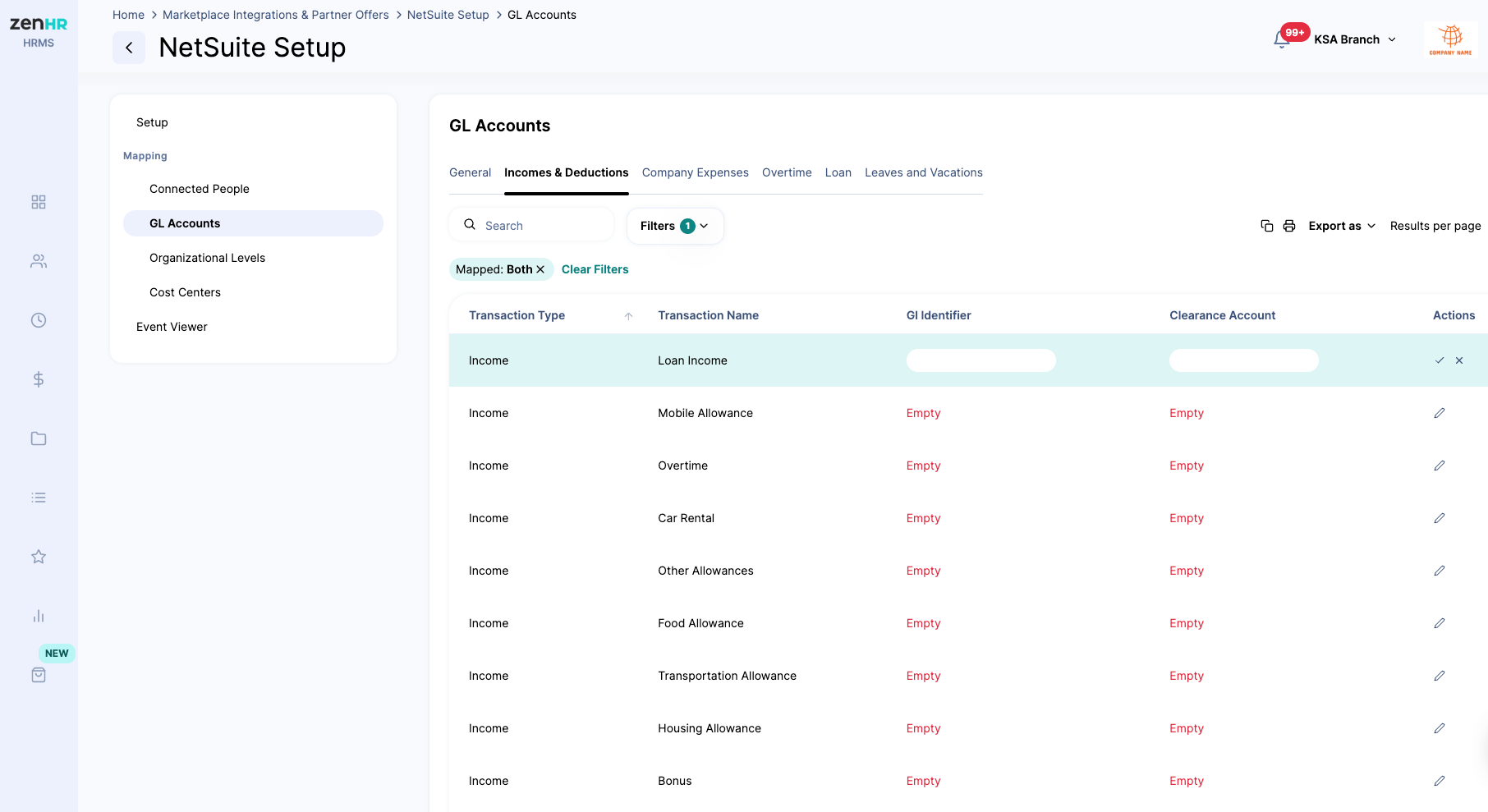Edit the Car Rental row

(1440, 518)
